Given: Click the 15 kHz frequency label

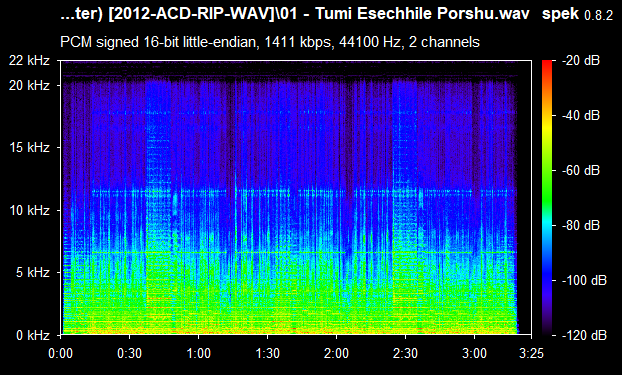Looking at the screenshot, I should pos(30,148).
